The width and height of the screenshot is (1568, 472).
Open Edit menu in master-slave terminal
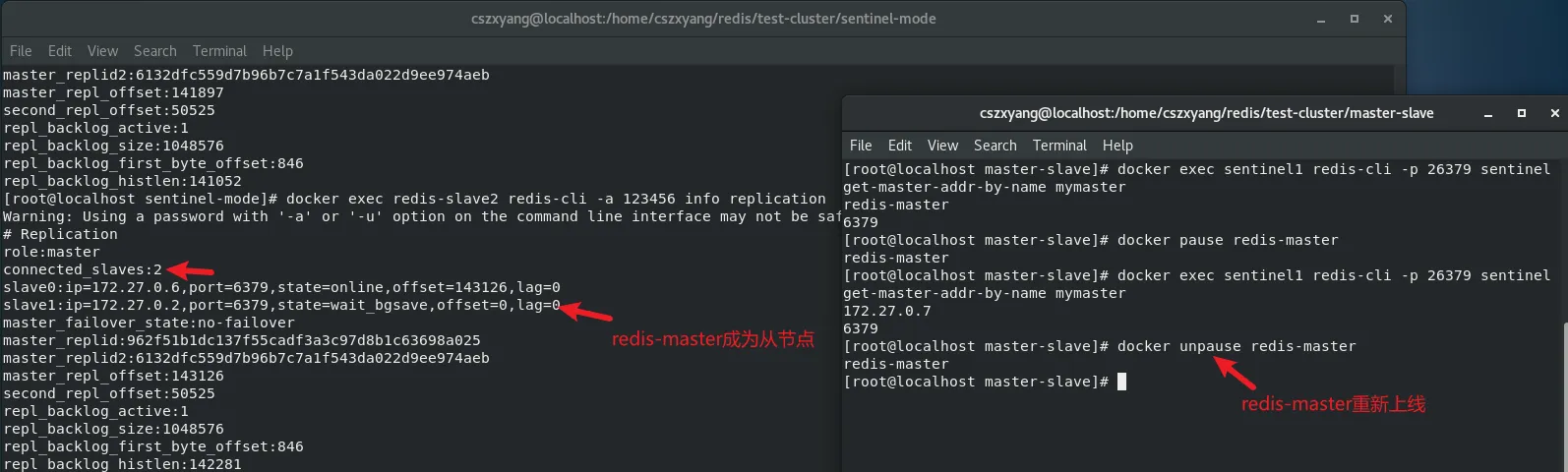click(900, 146)
